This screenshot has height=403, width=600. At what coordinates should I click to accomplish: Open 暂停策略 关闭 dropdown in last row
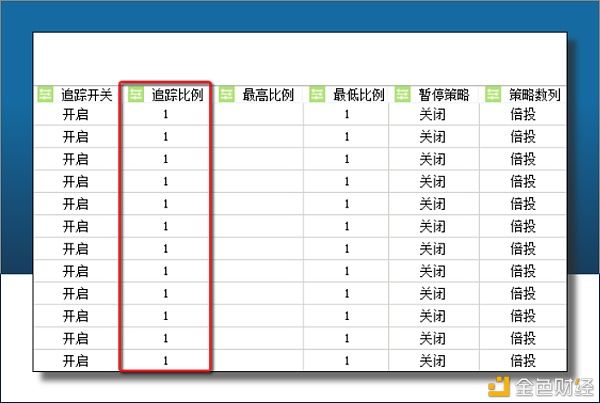tap(432, 360)
